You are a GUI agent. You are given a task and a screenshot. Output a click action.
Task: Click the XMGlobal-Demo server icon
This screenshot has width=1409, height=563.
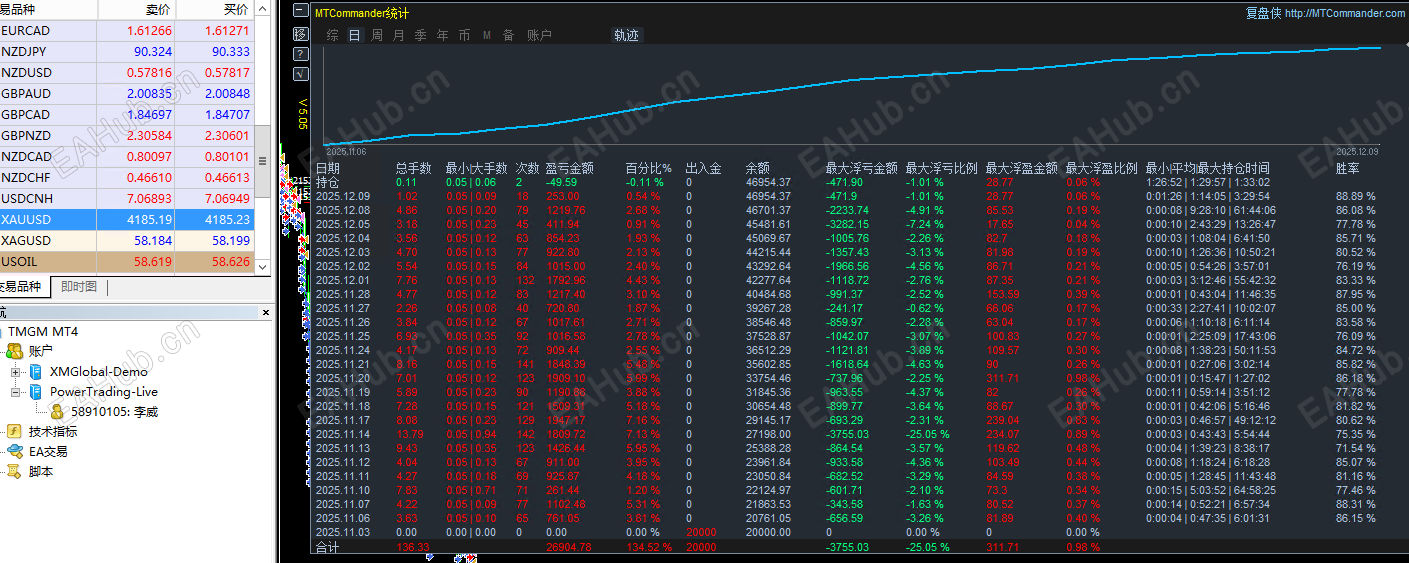(35, 372)
